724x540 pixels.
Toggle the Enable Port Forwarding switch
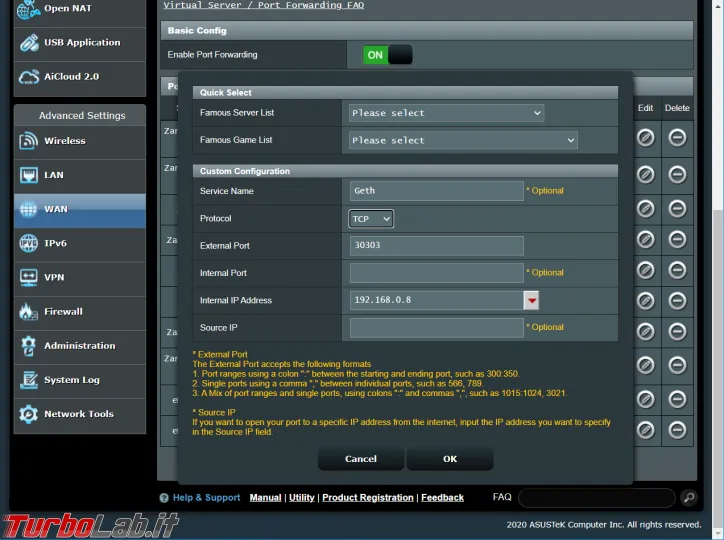click(387, 55)
